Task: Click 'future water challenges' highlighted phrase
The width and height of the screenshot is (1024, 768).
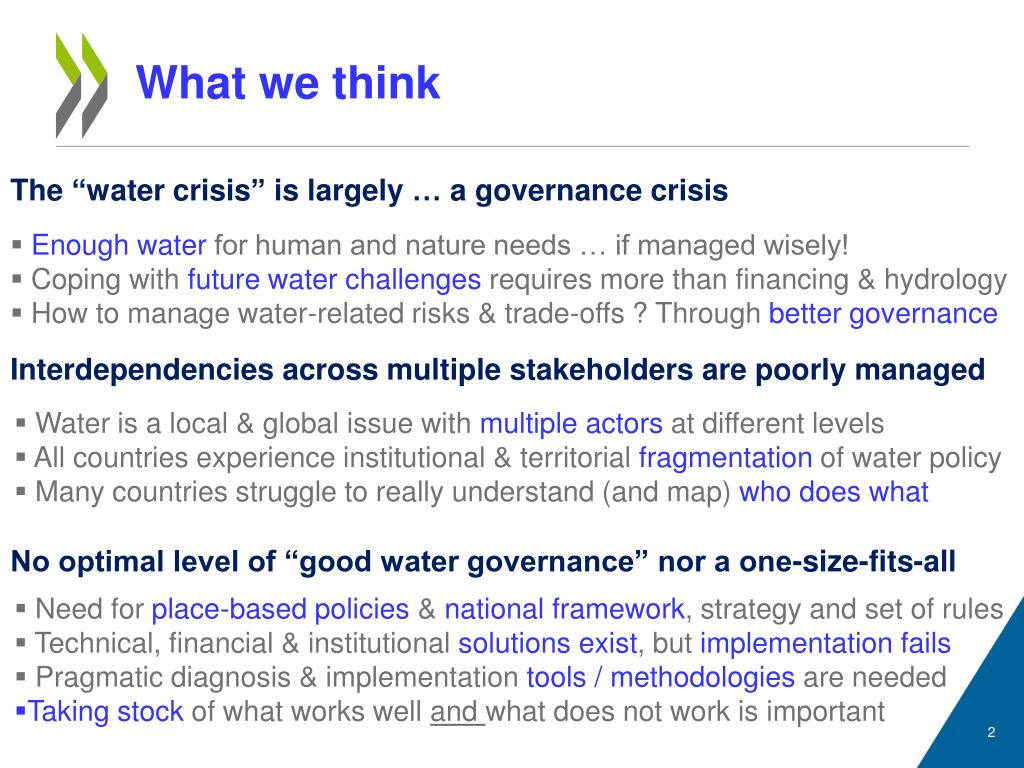Action: click(334, 280)
